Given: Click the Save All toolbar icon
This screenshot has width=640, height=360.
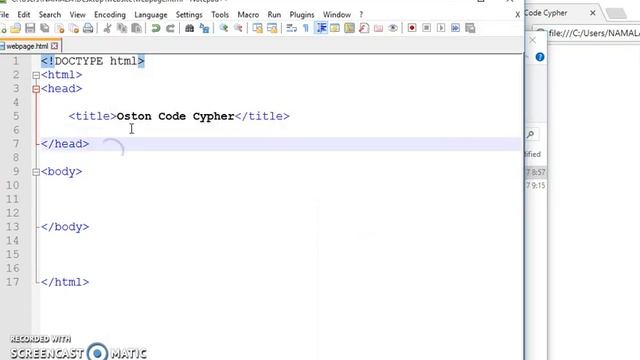Looking at the screenshot, I should [45, 28].
